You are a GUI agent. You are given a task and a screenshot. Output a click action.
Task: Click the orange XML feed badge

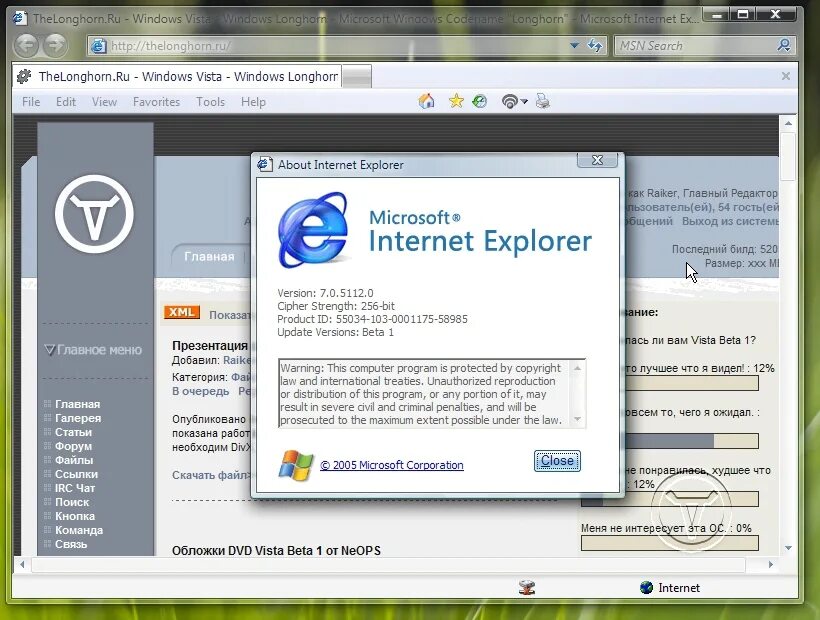[181, 312]
